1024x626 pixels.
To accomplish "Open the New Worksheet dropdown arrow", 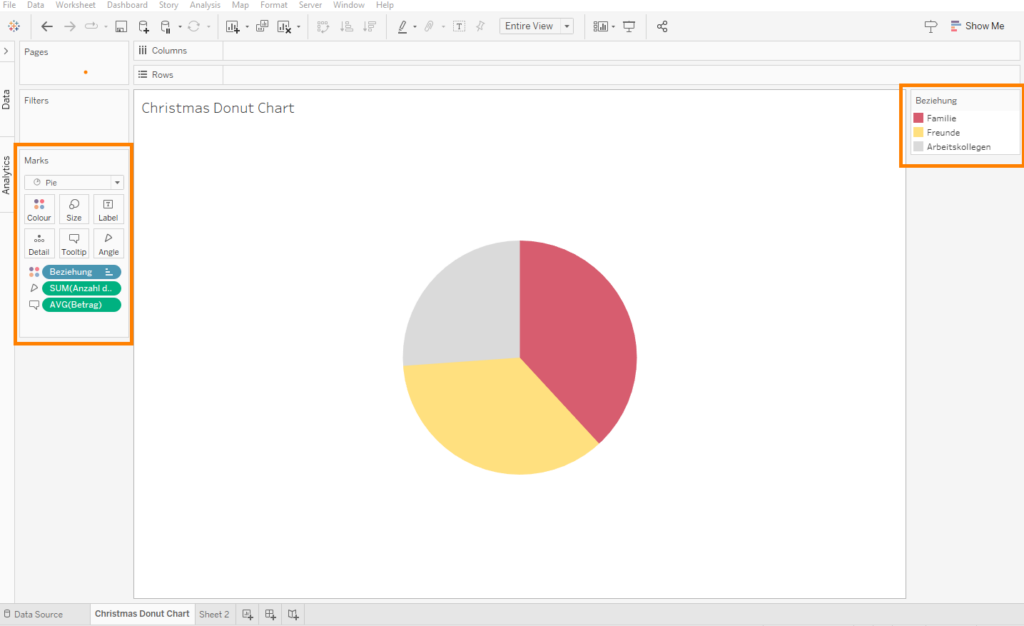I will (247, 27).
